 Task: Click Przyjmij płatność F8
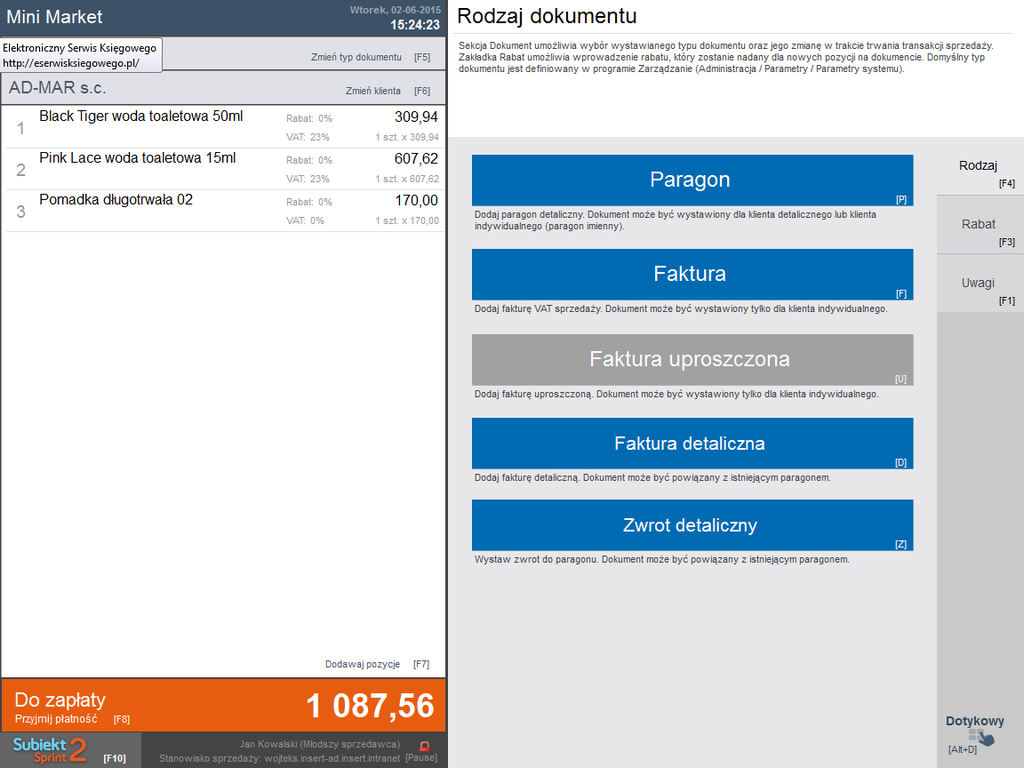(x=72, y=719)
